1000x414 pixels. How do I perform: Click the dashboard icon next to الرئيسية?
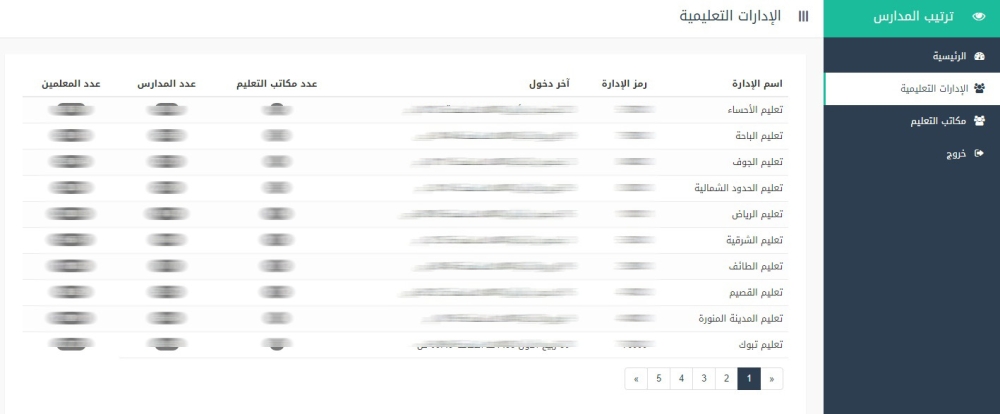[x=979, y=56]
